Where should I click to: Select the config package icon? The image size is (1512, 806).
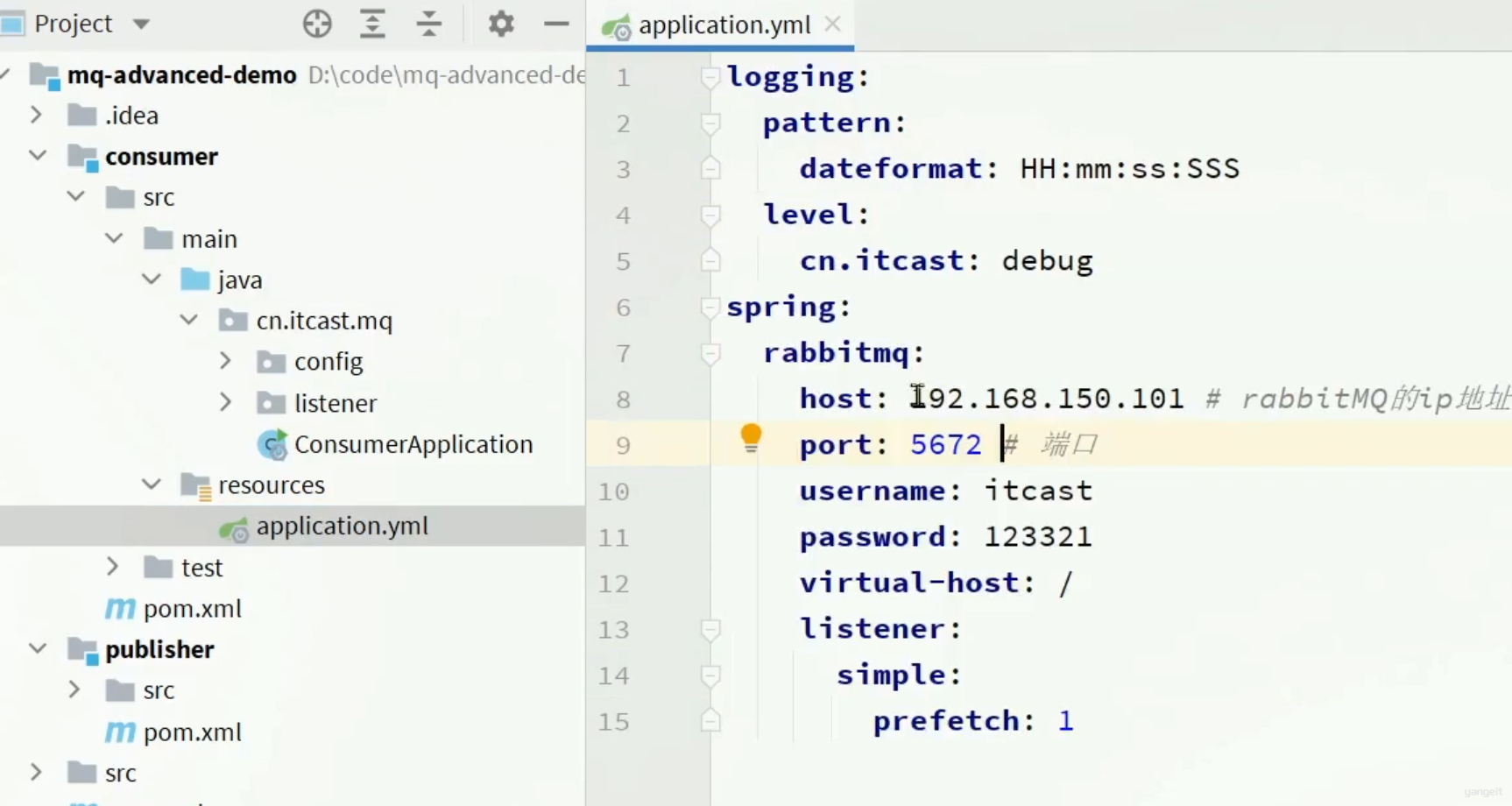[271, 362]
